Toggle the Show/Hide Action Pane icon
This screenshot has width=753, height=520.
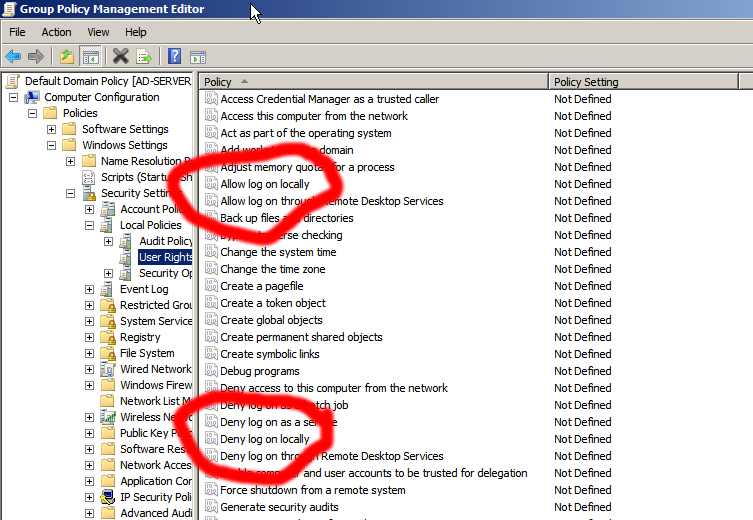[x=198, y=57]
